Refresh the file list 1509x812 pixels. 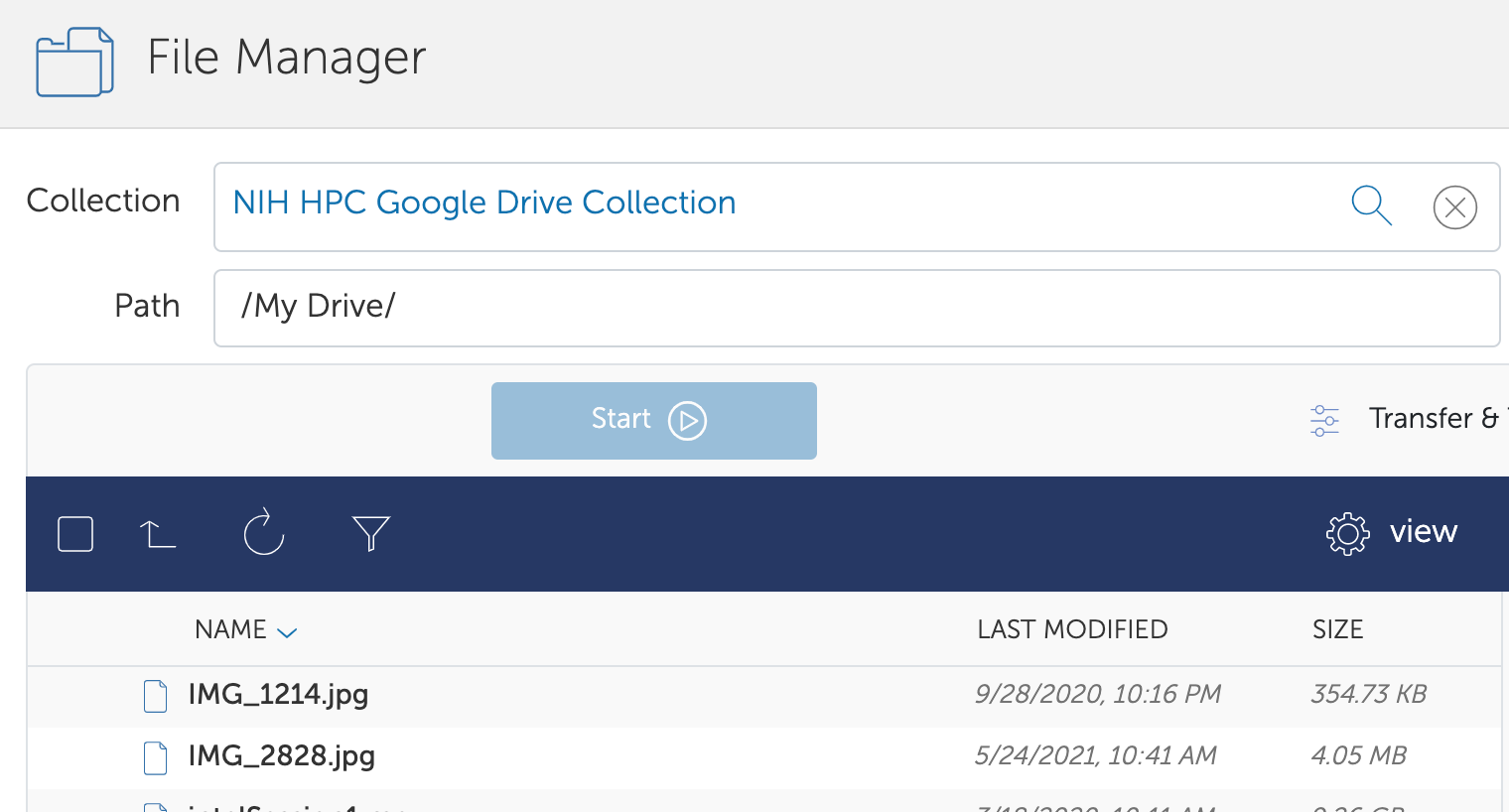point(264,533)
